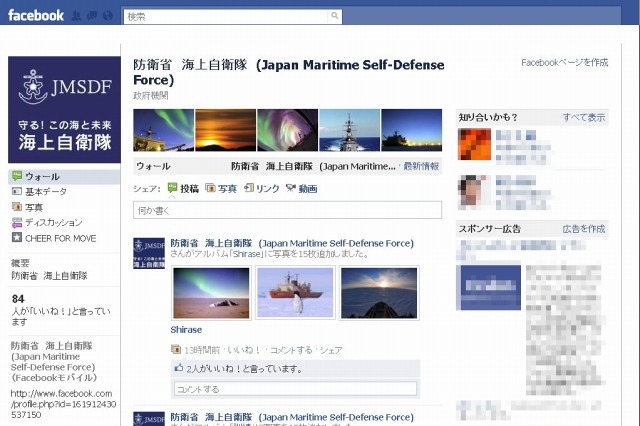This screenshot has height=426, width=640.
Task: Click the 動画 camera icon
Action: (x=291, y=188)
